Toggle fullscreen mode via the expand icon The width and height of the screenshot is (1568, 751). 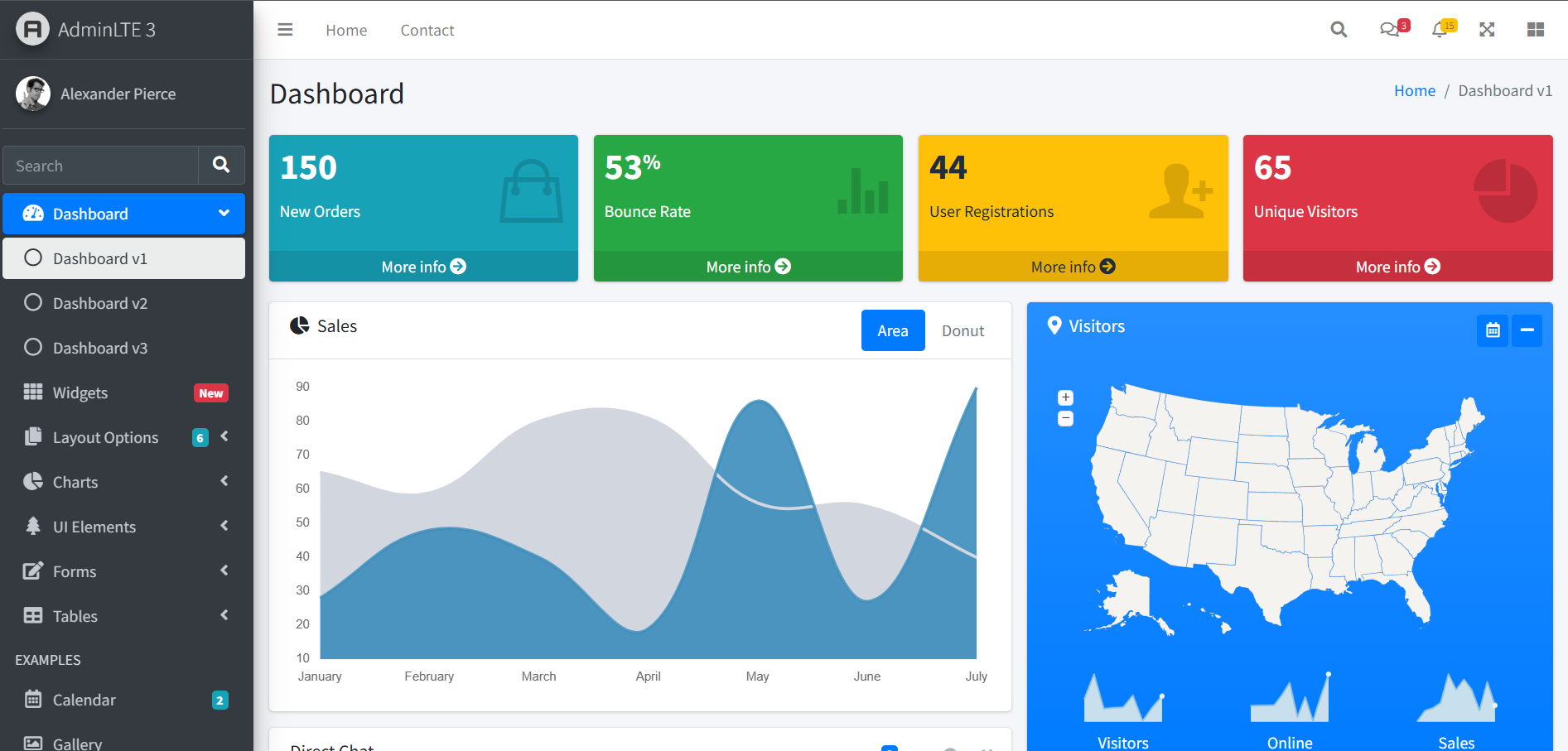(1488, 29)
